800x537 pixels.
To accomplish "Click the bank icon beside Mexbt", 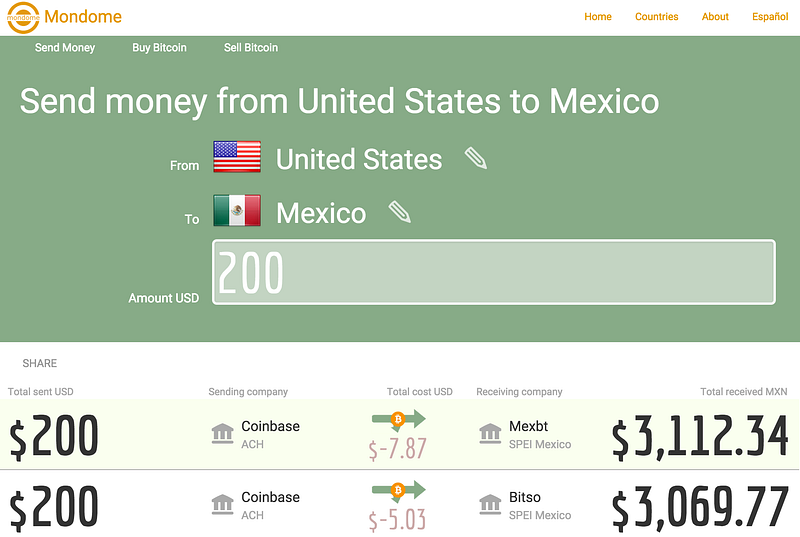I will pos(490,433).
